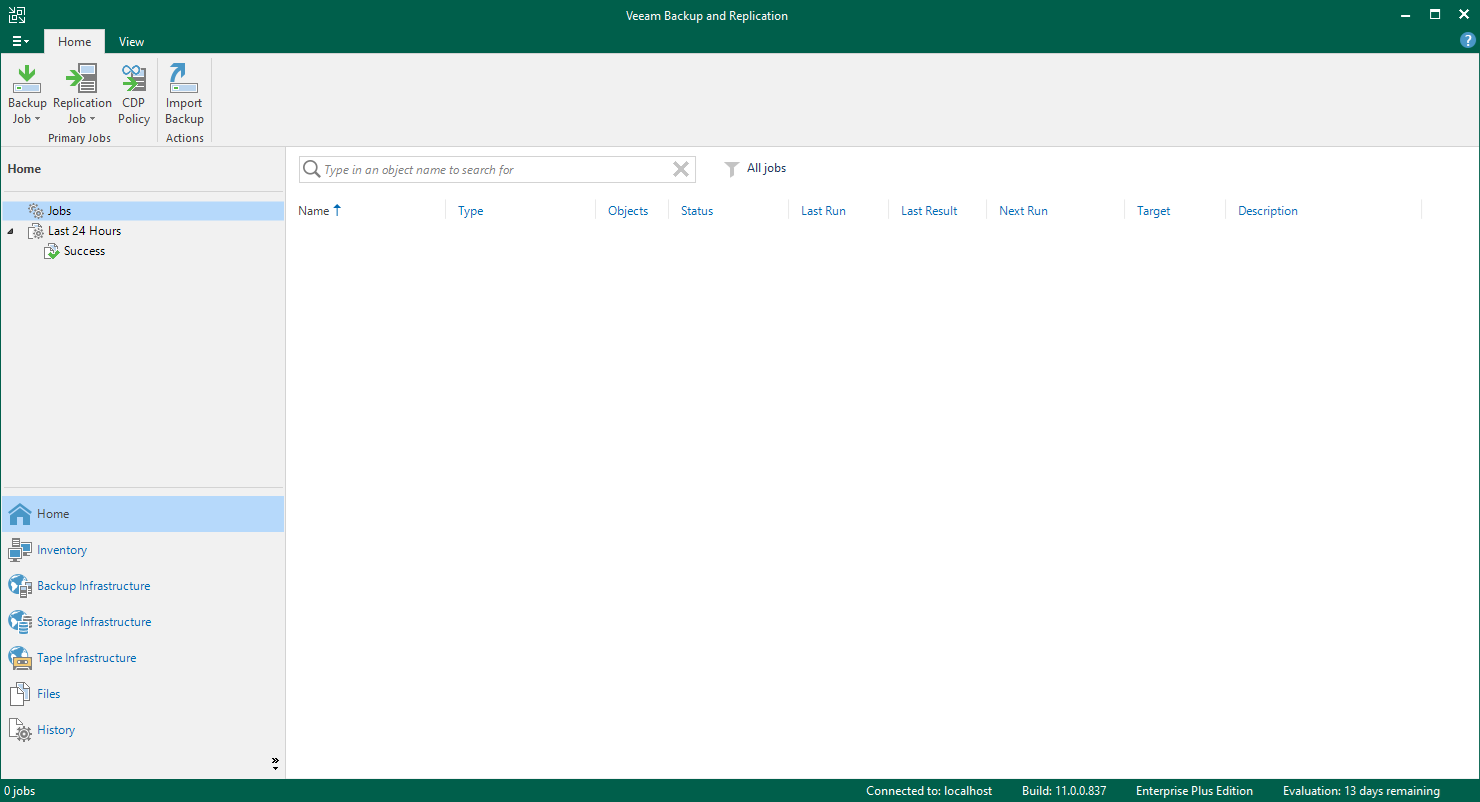Open the Storage Infrastructure view
Viewport: 1480px width, 802px height.
coord(143,622)
